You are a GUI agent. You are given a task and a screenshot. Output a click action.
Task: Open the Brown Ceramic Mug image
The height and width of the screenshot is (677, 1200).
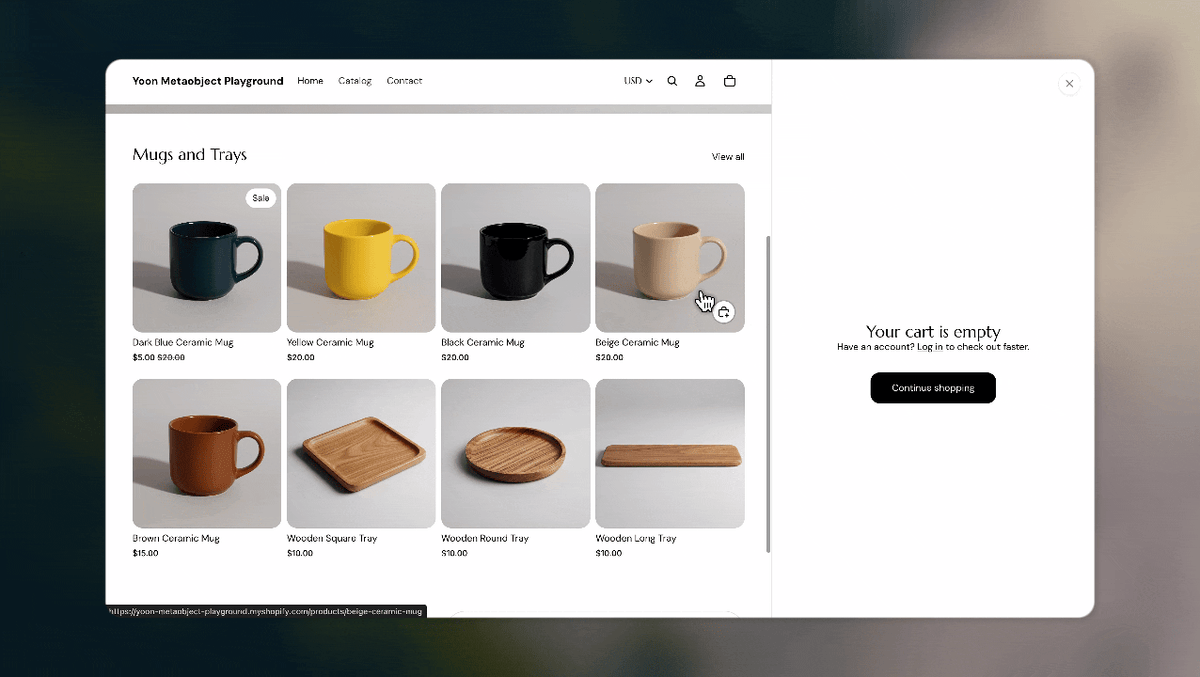click(x=207, y=453)
